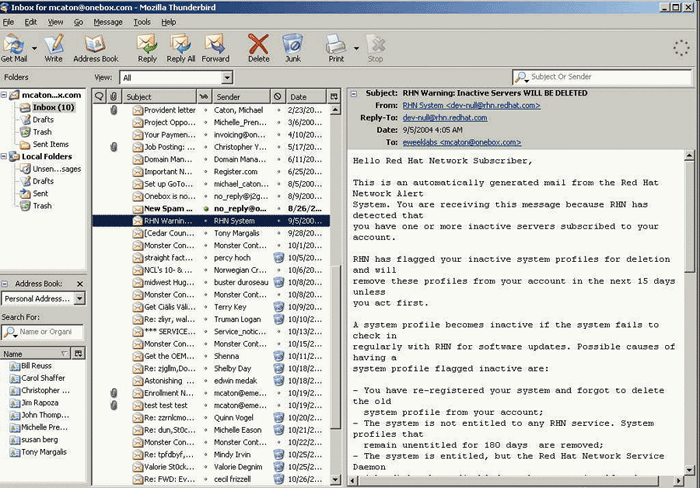Open the File menu
Viewport: 700px width, 488px height.
8,22
